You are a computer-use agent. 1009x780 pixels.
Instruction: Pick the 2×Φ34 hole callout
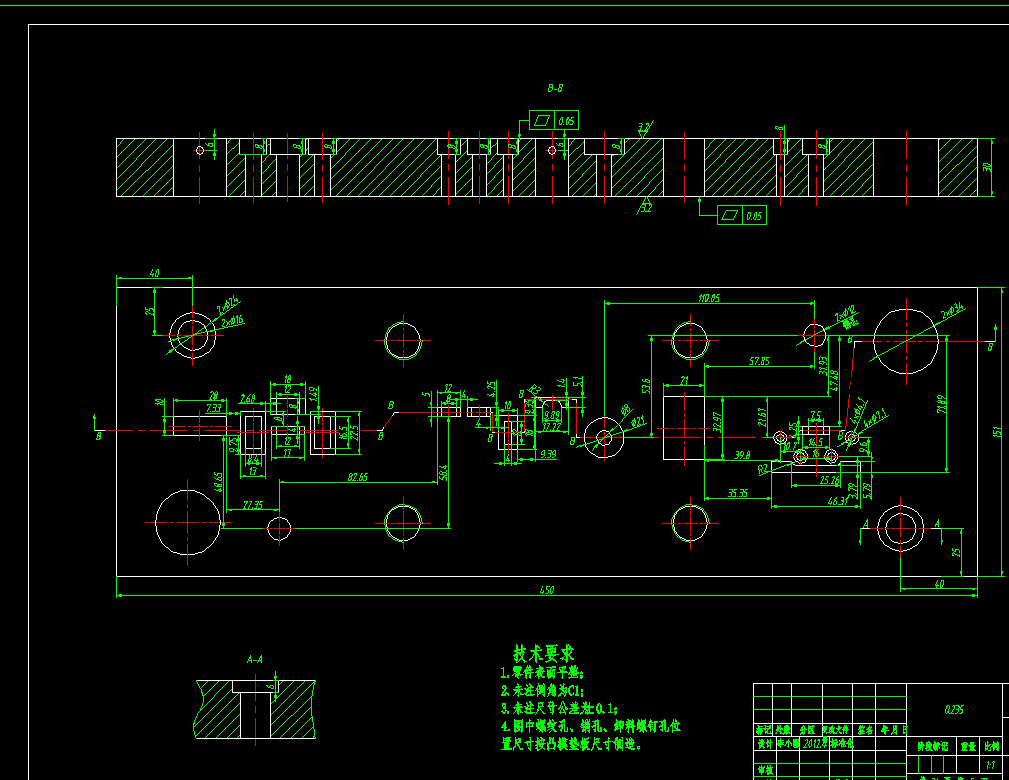pos(953,311)
